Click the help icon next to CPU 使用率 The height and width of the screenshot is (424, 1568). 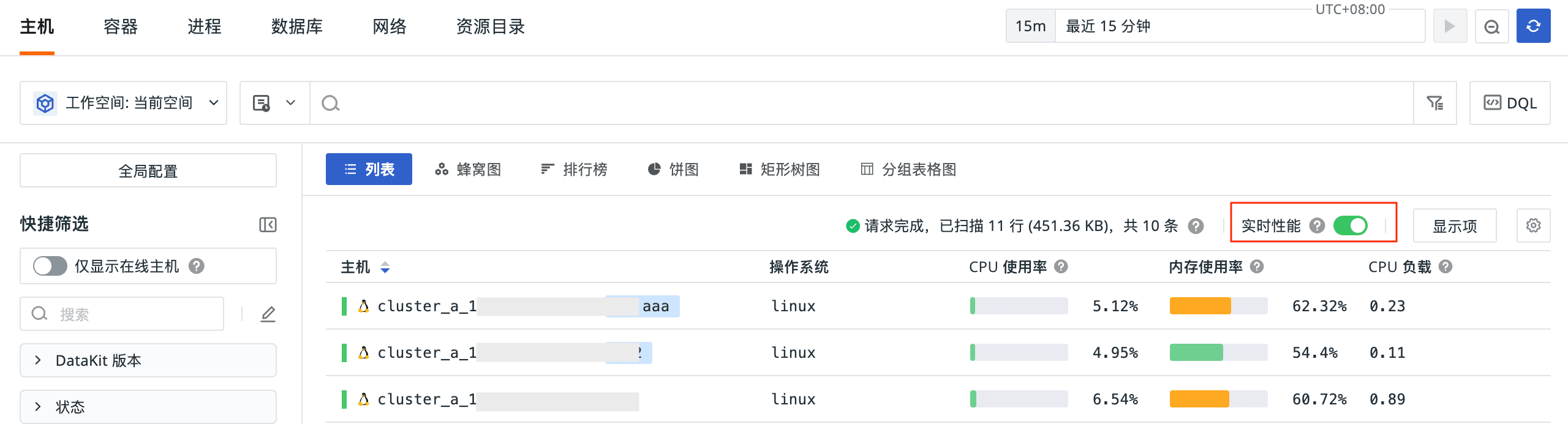click(x=1061, y=267)
